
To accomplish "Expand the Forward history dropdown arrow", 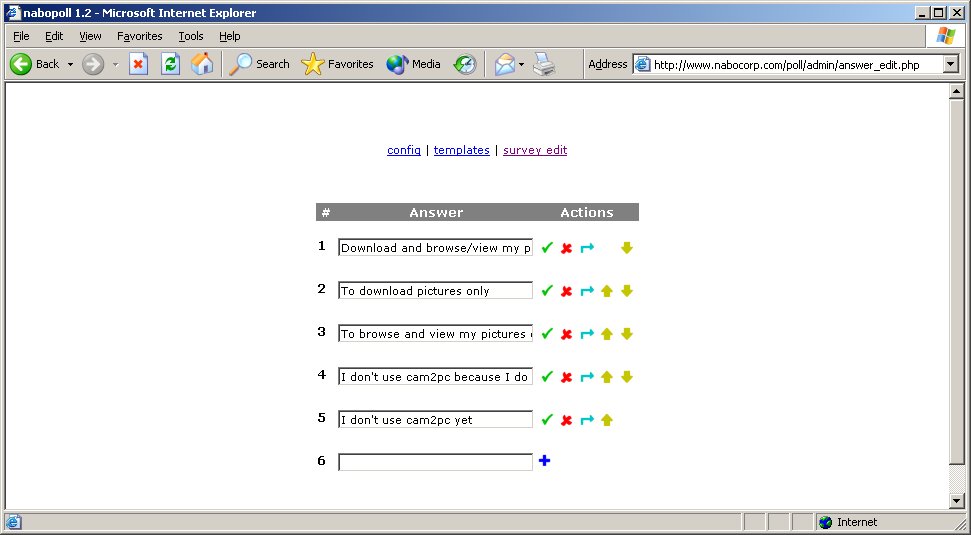I will pos(115,64).
